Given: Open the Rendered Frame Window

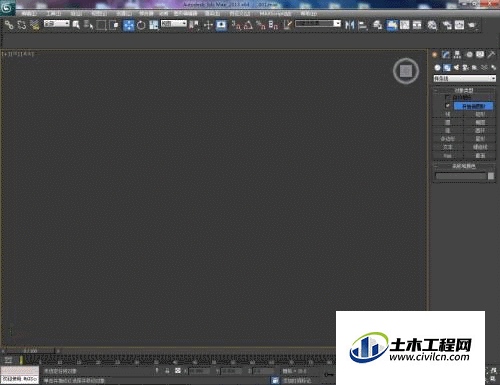Looking at the screenshot, I should pos(459,25).
